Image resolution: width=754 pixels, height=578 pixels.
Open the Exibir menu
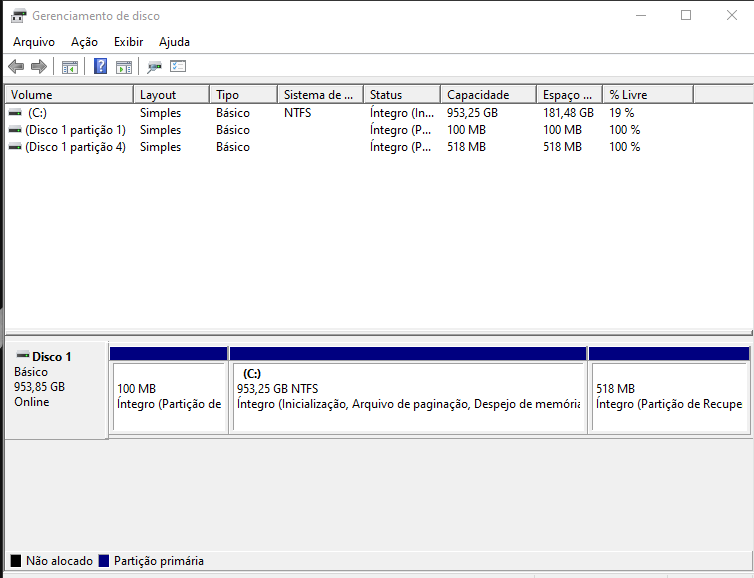(128, 42)
